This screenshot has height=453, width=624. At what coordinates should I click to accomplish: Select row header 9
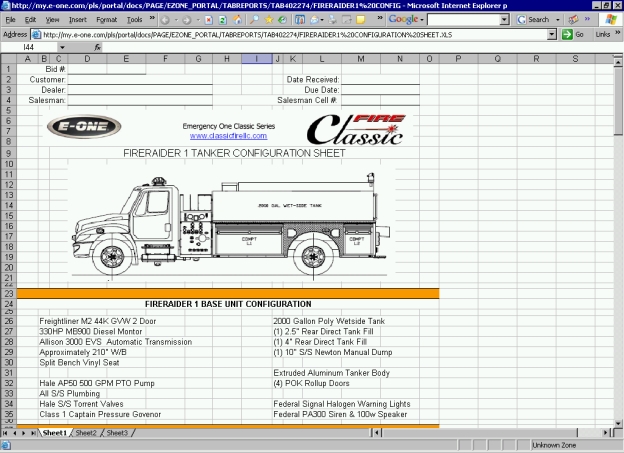click(8, 153)
